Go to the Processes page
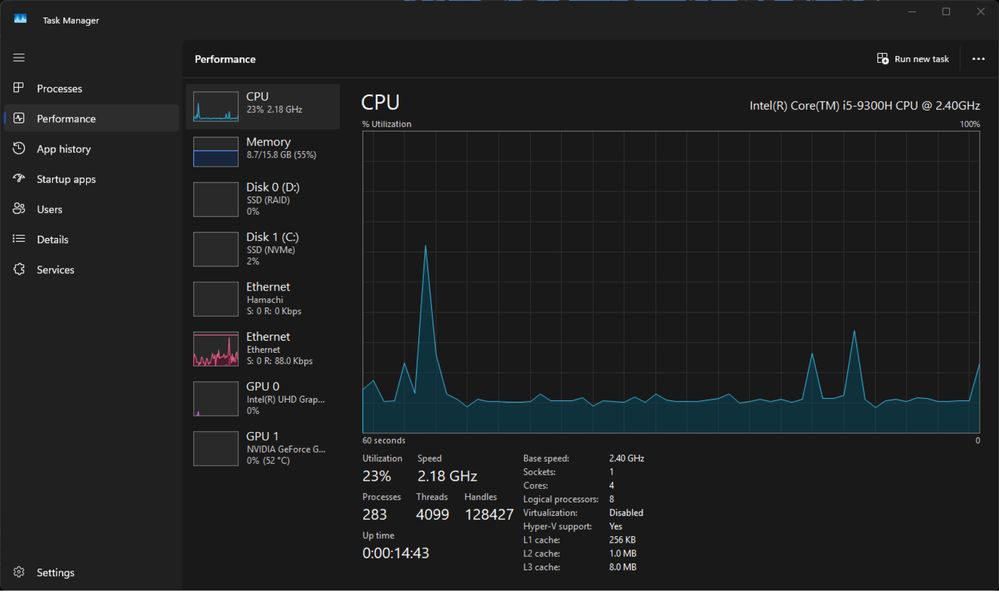The width and height of the screenshot is (999, 591). 91,89
